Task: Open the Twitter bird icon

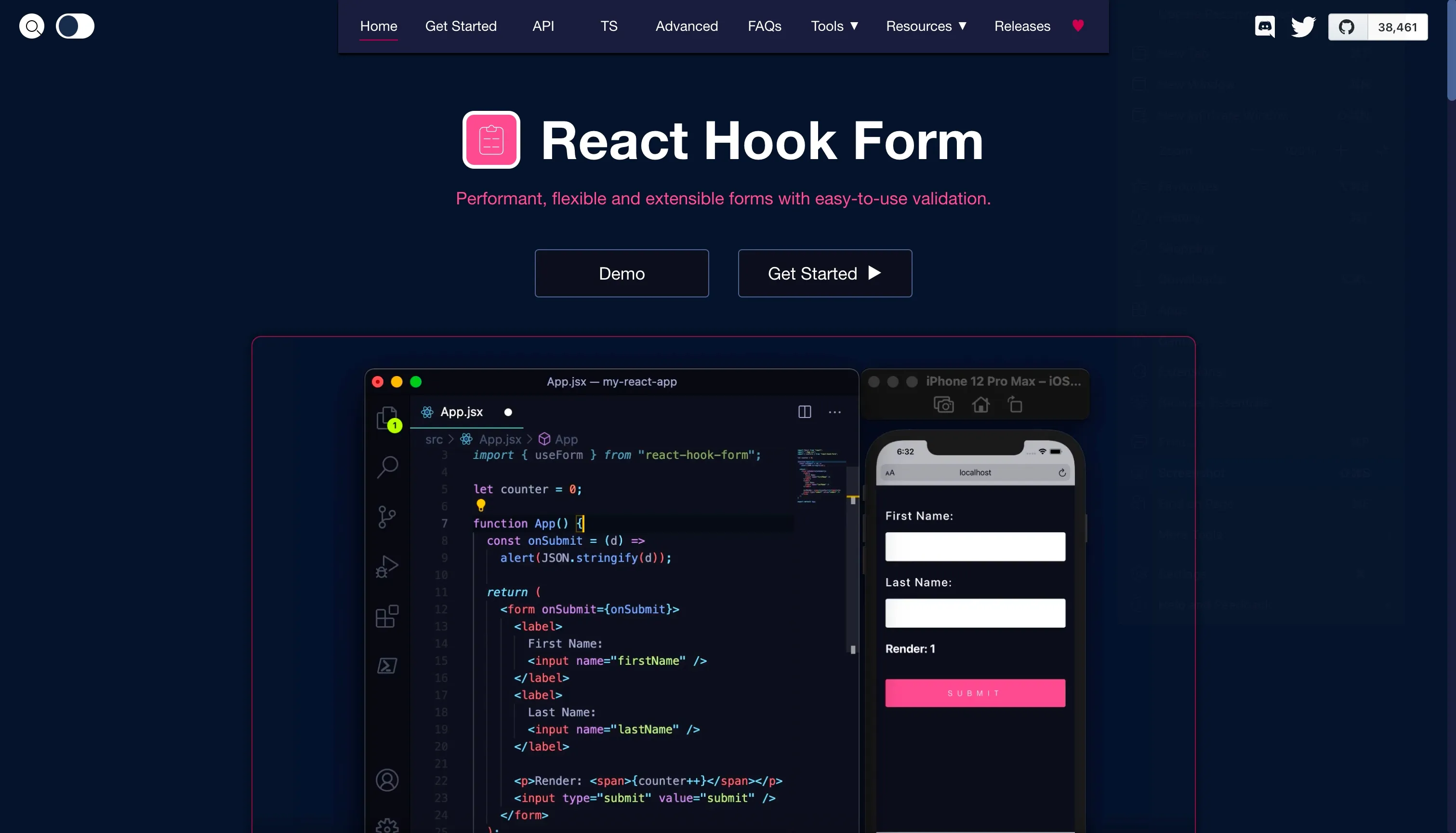Action: pyautogui.click(x=1303, y=27)
